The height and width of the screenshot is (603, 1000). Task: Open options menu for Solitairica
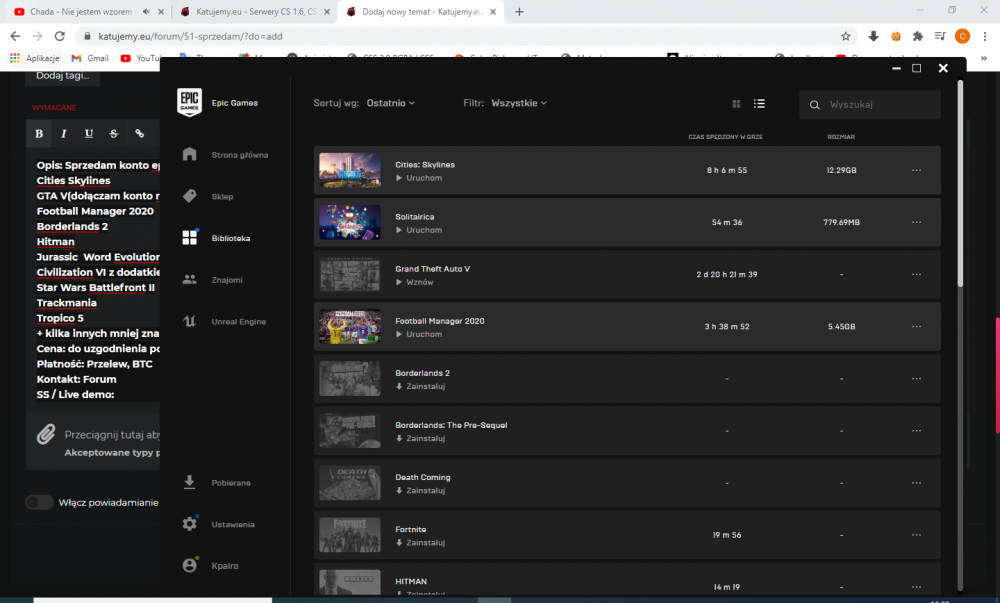click(916, 222)
